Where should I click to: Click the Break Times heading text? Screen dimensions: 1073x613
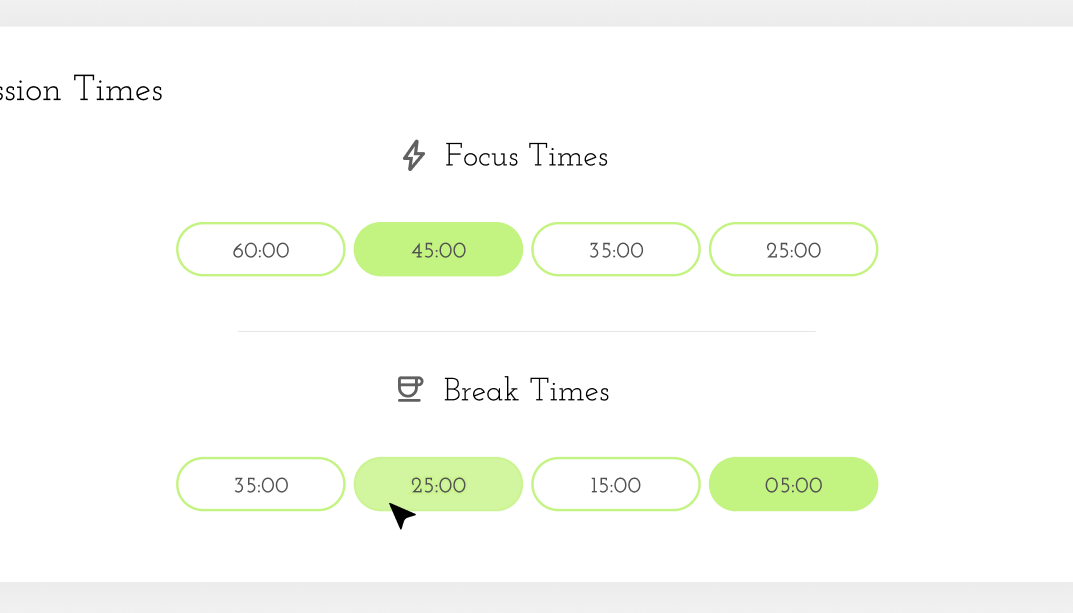pos(526,391)
